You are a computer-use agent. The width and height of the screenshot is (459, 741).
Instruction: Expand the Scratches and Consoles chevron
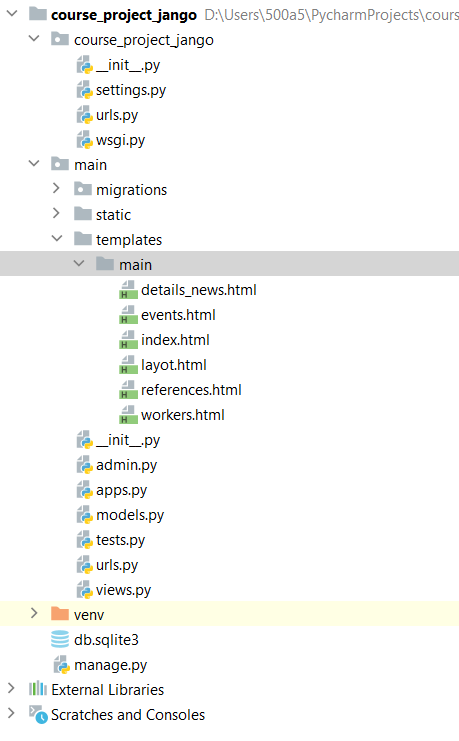(11, 714)
